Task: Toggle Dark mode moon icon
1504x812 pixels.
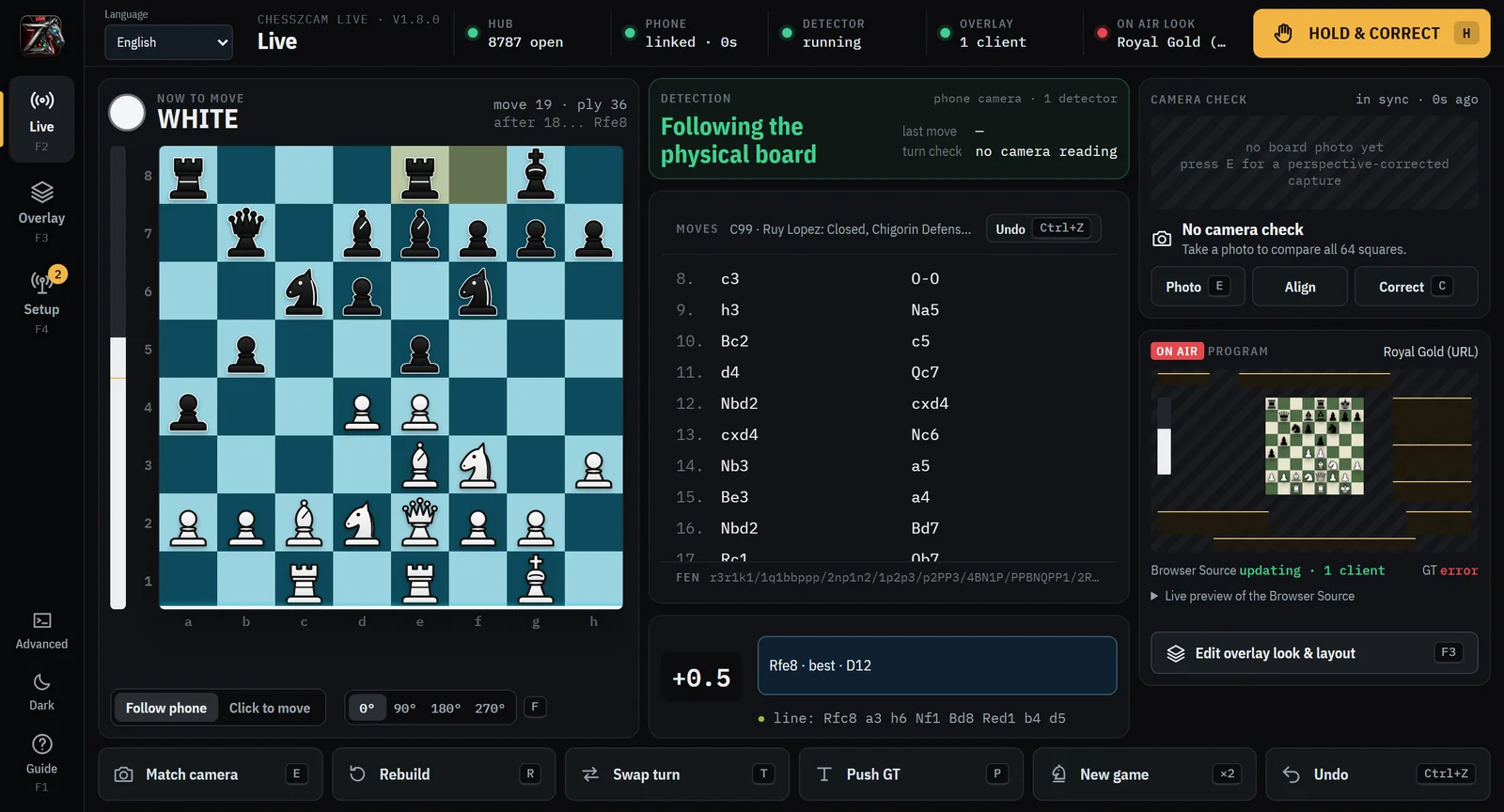Action: [41, 682]
